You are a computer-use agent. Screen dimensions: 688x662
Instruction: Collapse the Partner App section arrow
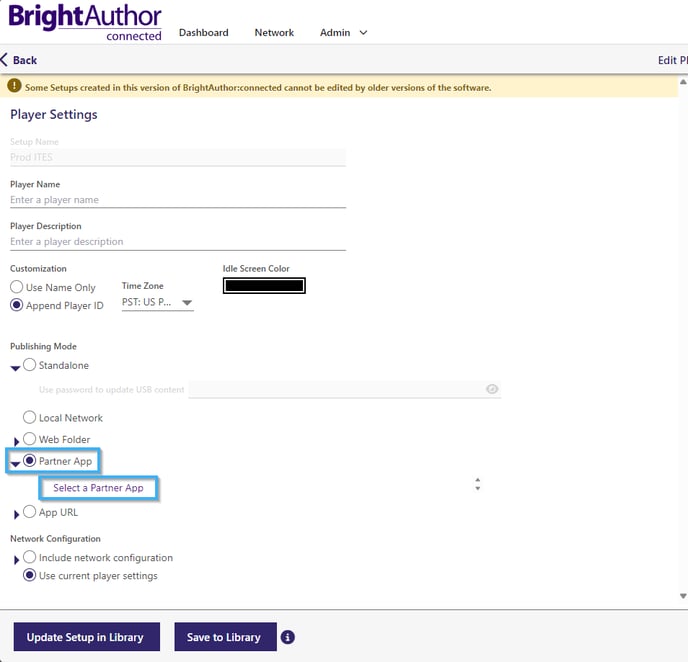pos(15,464)
